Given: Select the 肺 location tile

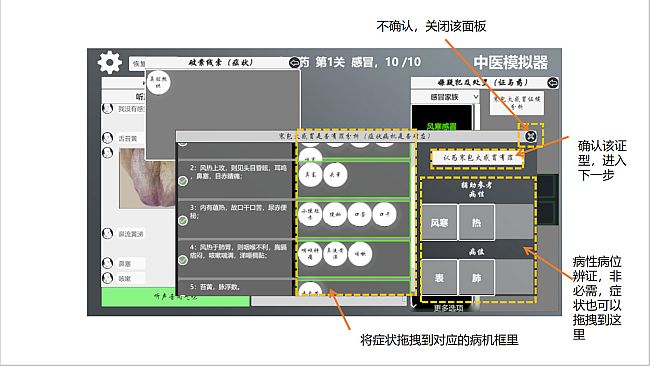Looking at the screenshot, I should (x=477, y=278).
